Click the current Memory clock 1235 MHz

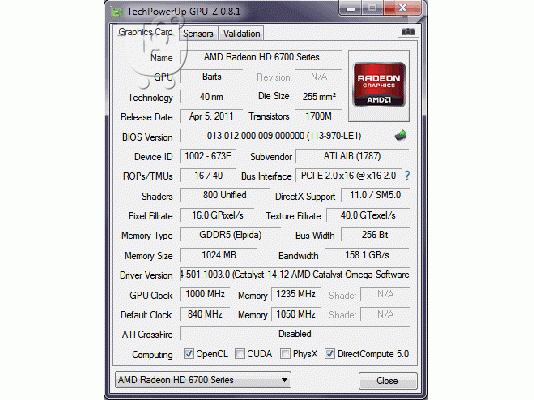[x=296, y=294]
